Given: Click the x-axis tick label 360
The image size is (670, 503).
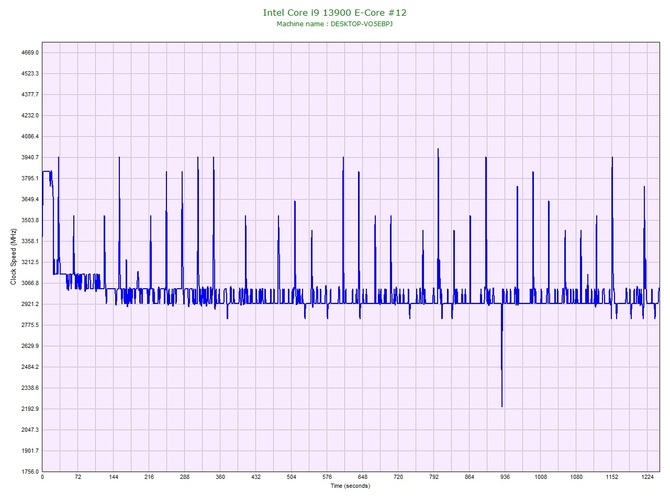Looking at the screenshot, I should (x=220, y=477).
